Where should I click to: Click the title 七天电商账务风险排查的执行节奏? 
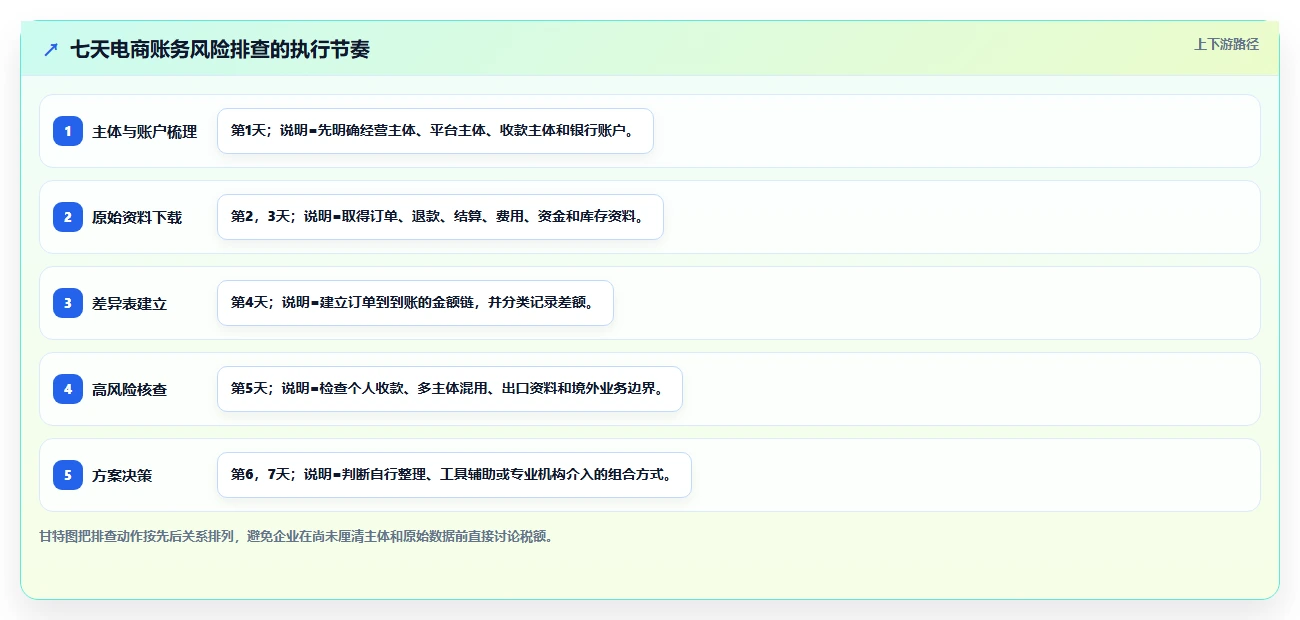pos(220,49)
